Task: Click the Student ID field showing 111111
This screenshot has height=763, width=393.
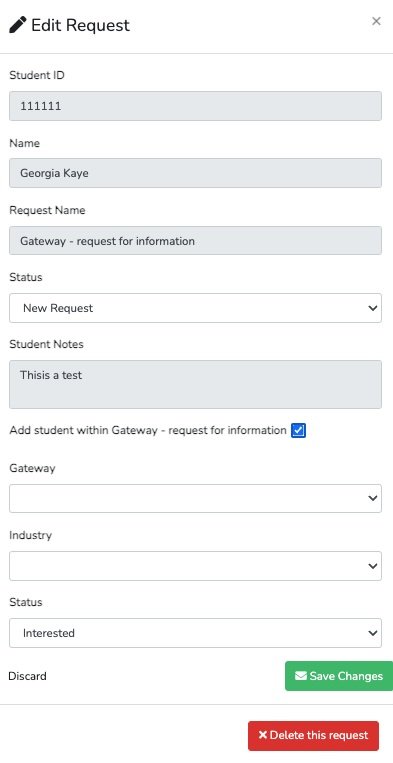Action: 196,106
